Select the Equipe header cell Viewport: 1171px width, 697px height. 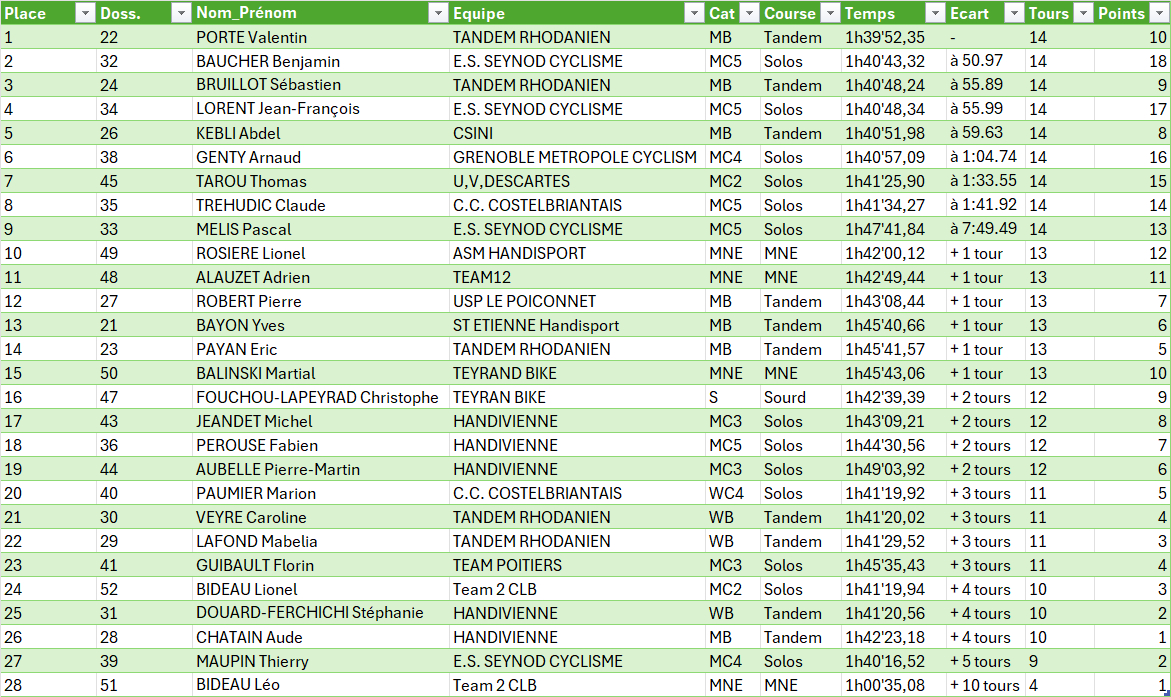[x=577, y=13]
